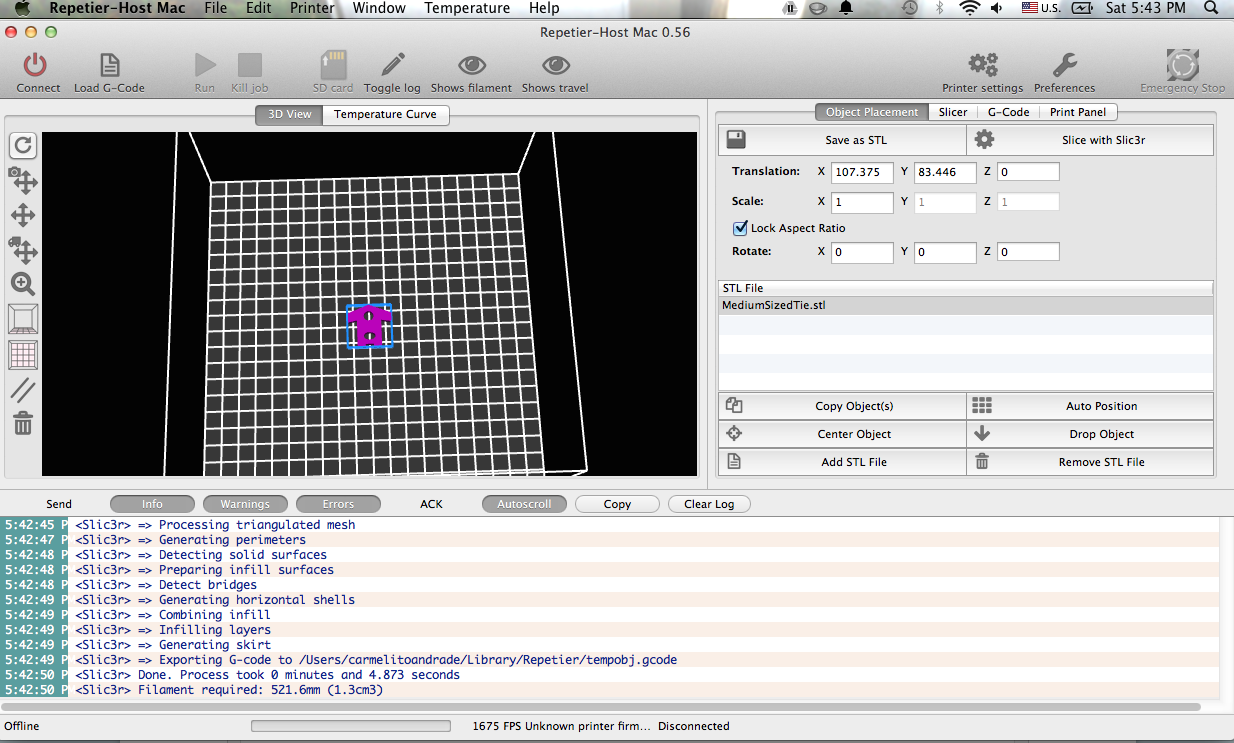Screen dimensions: 1234x743
Task: Open Printer settings gears icon
Action: point(983,66)
